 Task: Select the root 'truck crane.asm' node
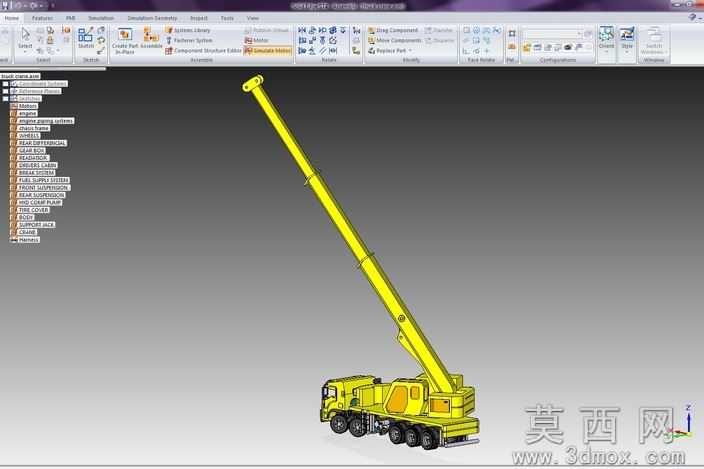[x=20, y=76]
